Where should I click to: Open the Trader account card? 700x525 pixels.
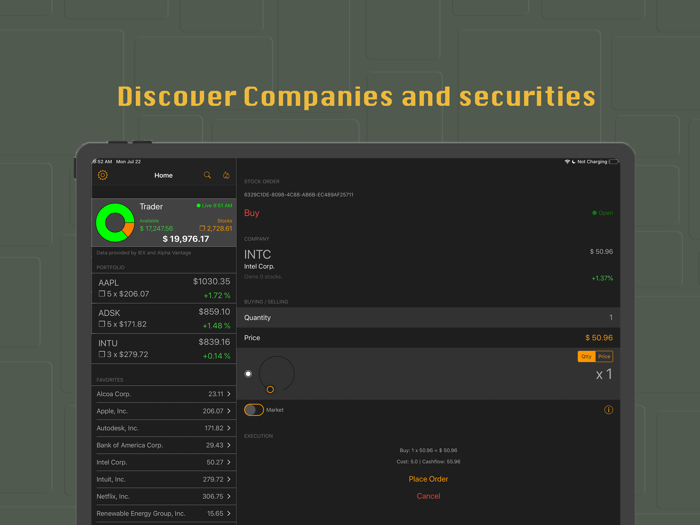pyautogui.click(x=164, y=222)
